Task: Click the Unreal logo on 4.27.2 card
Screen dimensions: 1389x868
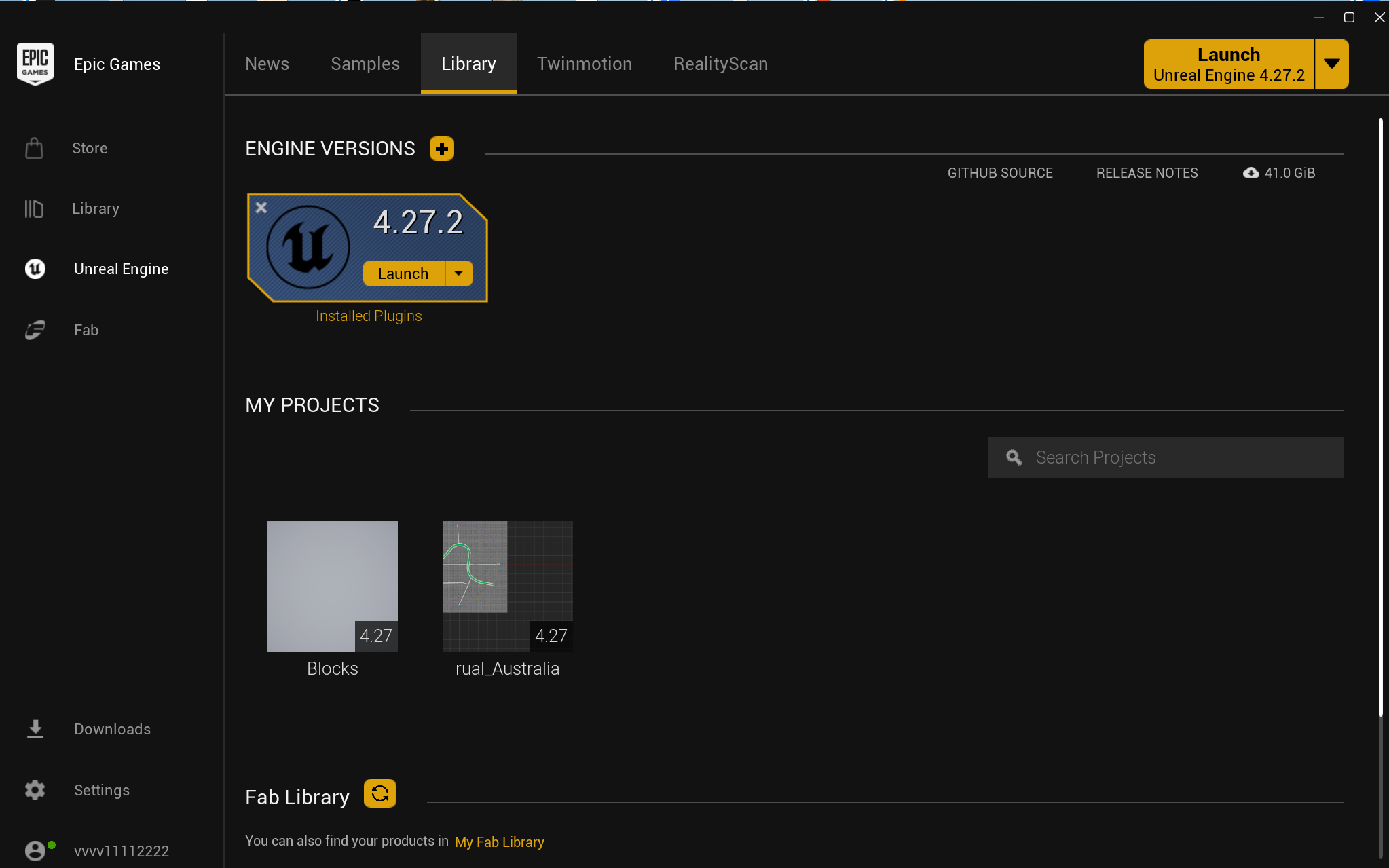Action: pos(308,247)
